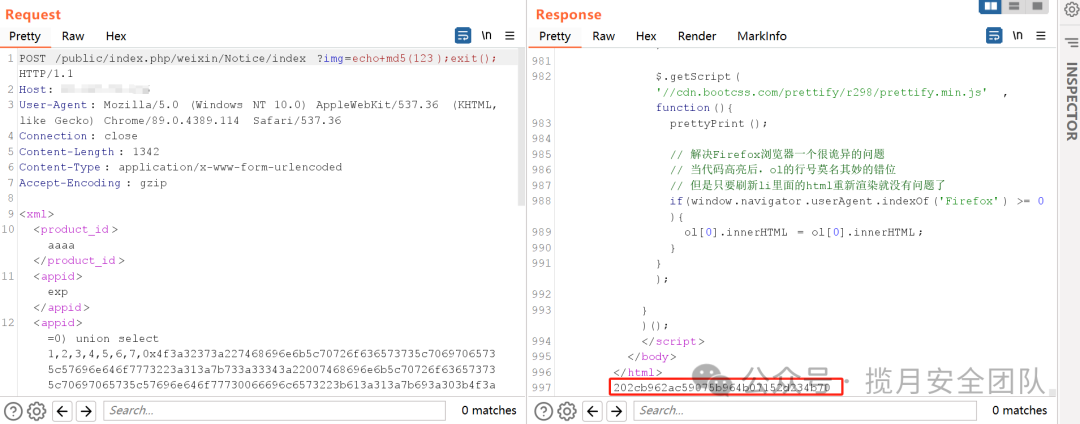Open Response MarkInfo tab
This screenshot has height=424, width=1080.
point(762,36)
